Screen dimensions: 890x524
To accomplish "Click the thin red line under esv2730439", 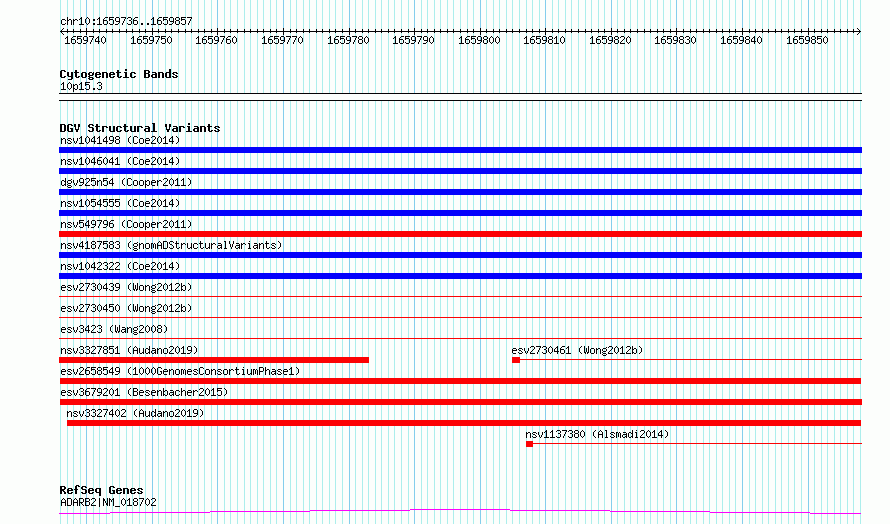I will pos(460,296).
